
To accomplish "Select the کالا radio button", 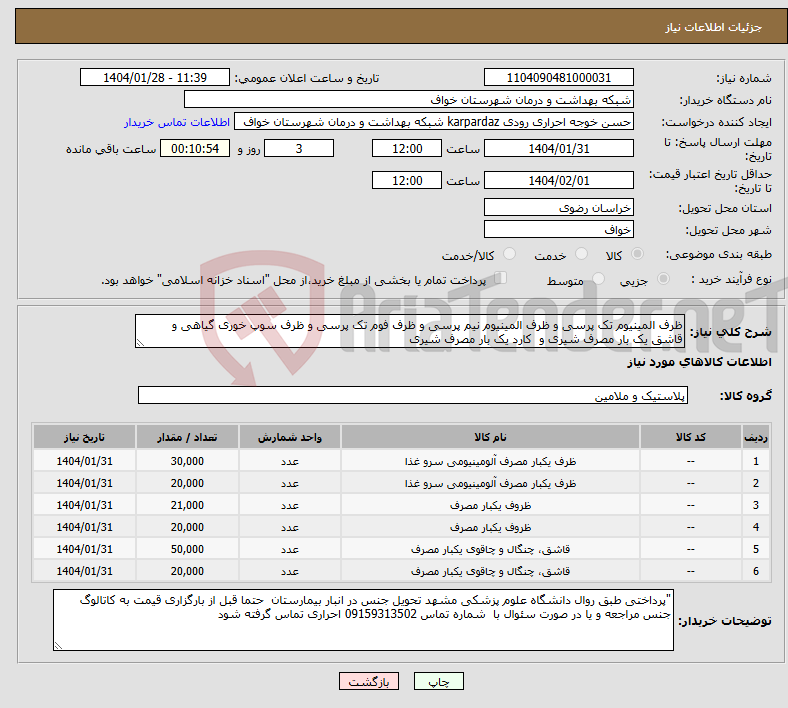I will tap(637, 254).
